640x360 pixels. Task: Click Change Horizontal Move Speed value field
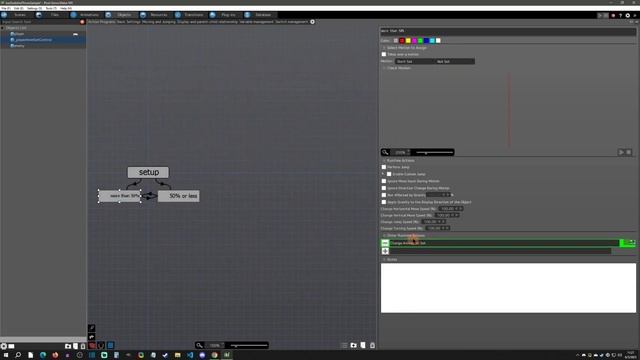[x=450, y=209]
